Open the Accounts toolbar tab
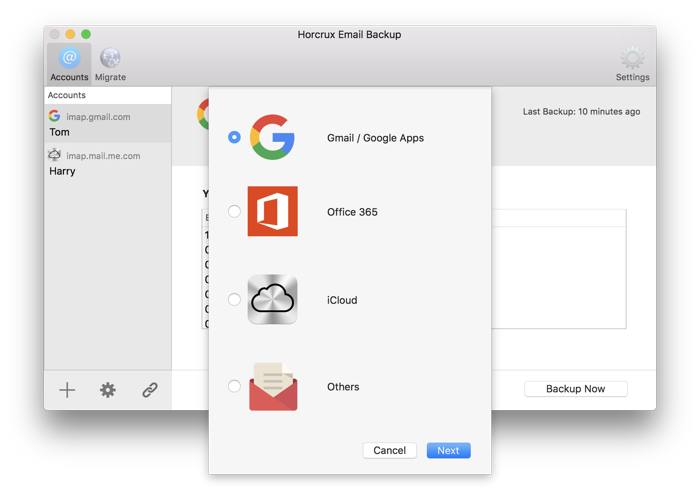 click(69, 64)
